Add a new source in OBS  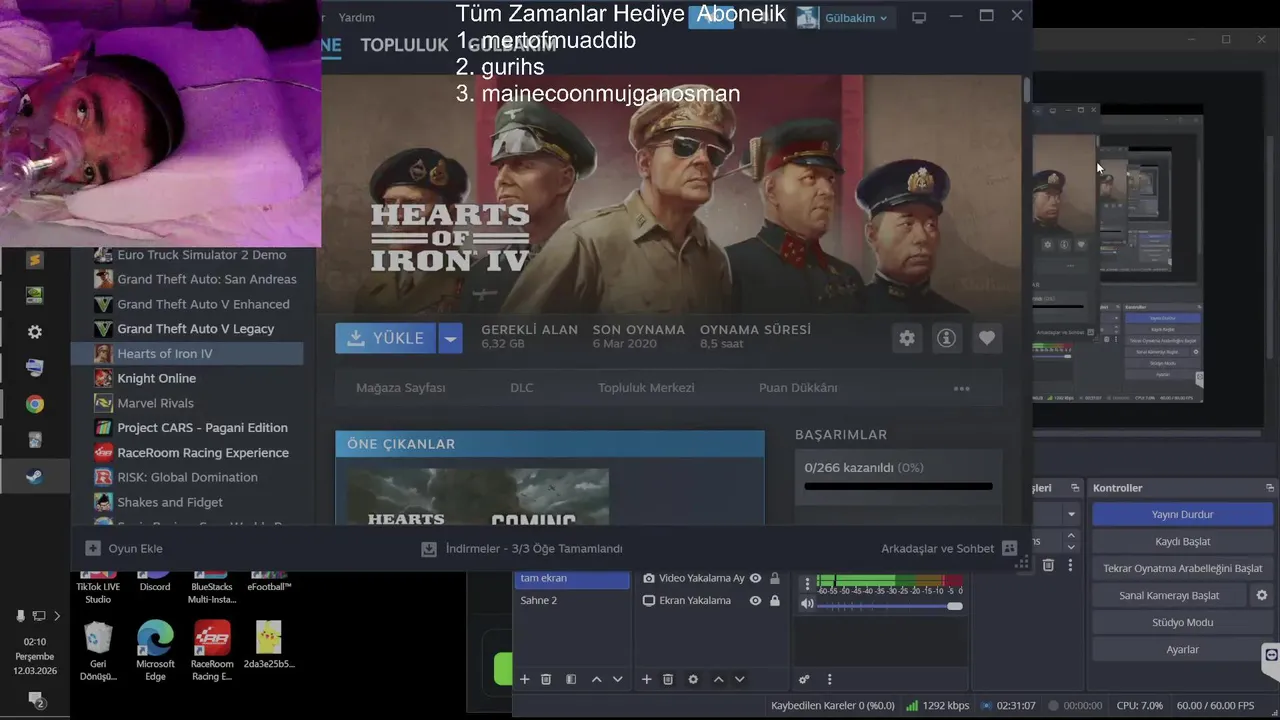(646, 679)
